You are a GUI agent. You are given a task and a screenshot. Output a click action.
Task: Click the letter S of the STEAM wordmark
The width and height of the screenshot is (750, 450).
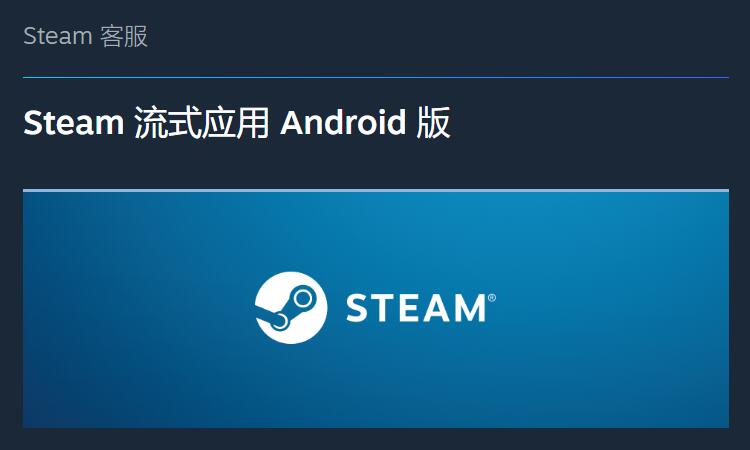(x=356, y=308)
